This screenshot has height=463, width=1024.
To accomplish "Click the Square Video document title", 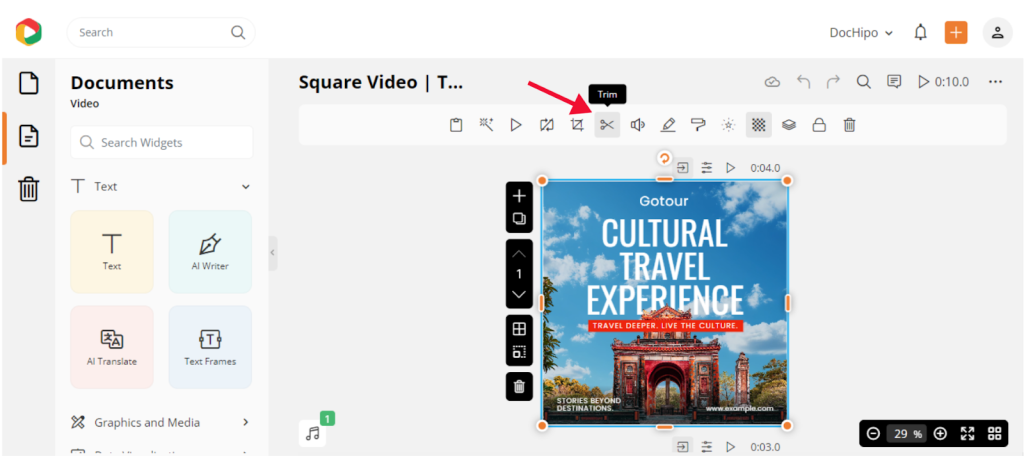I will coord(381,82).
